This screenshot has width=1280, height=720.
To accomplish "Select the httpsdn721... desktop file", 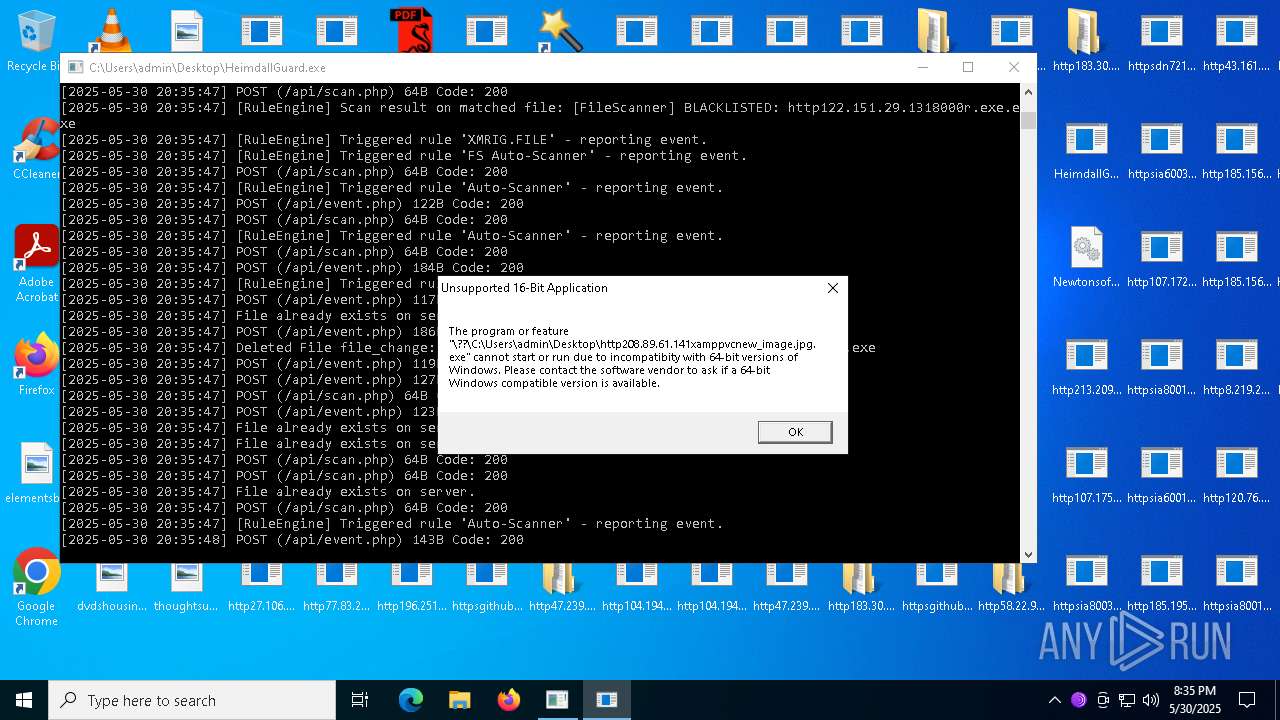I will click(x=1161, y=41).
